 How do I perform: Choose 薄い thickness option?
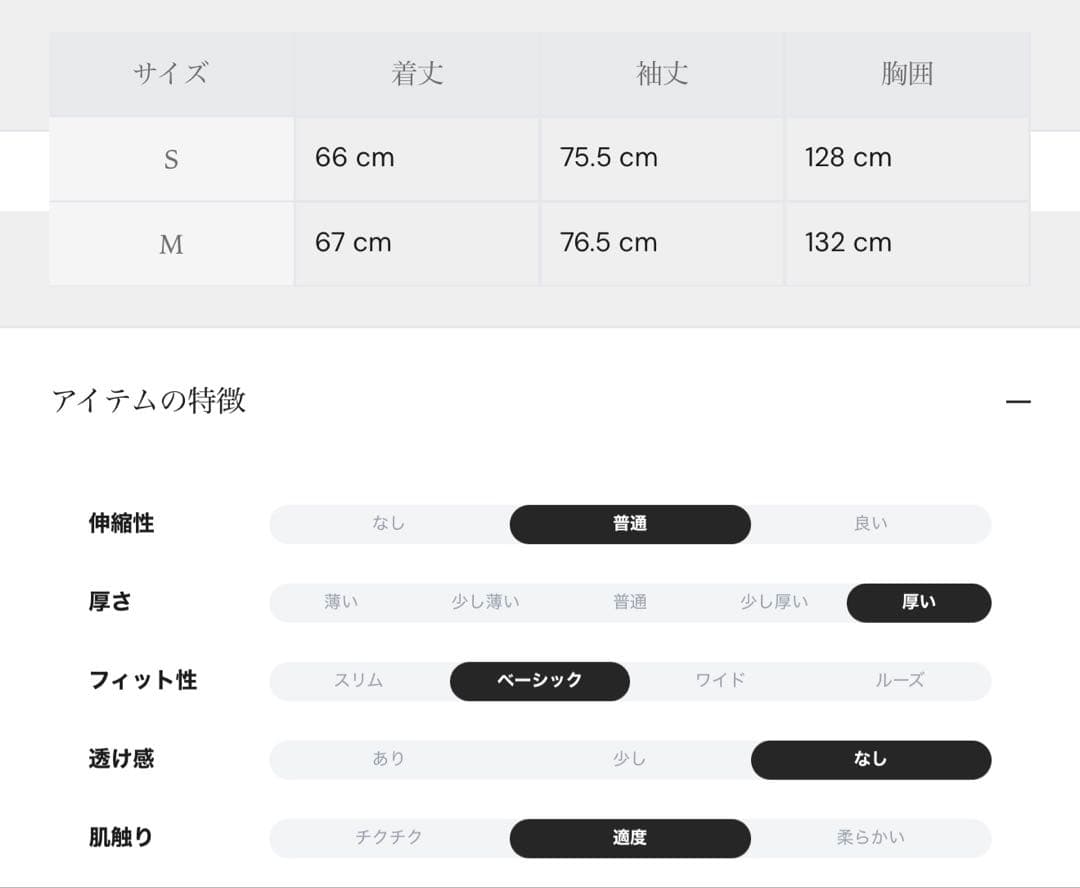pos(341,602)
